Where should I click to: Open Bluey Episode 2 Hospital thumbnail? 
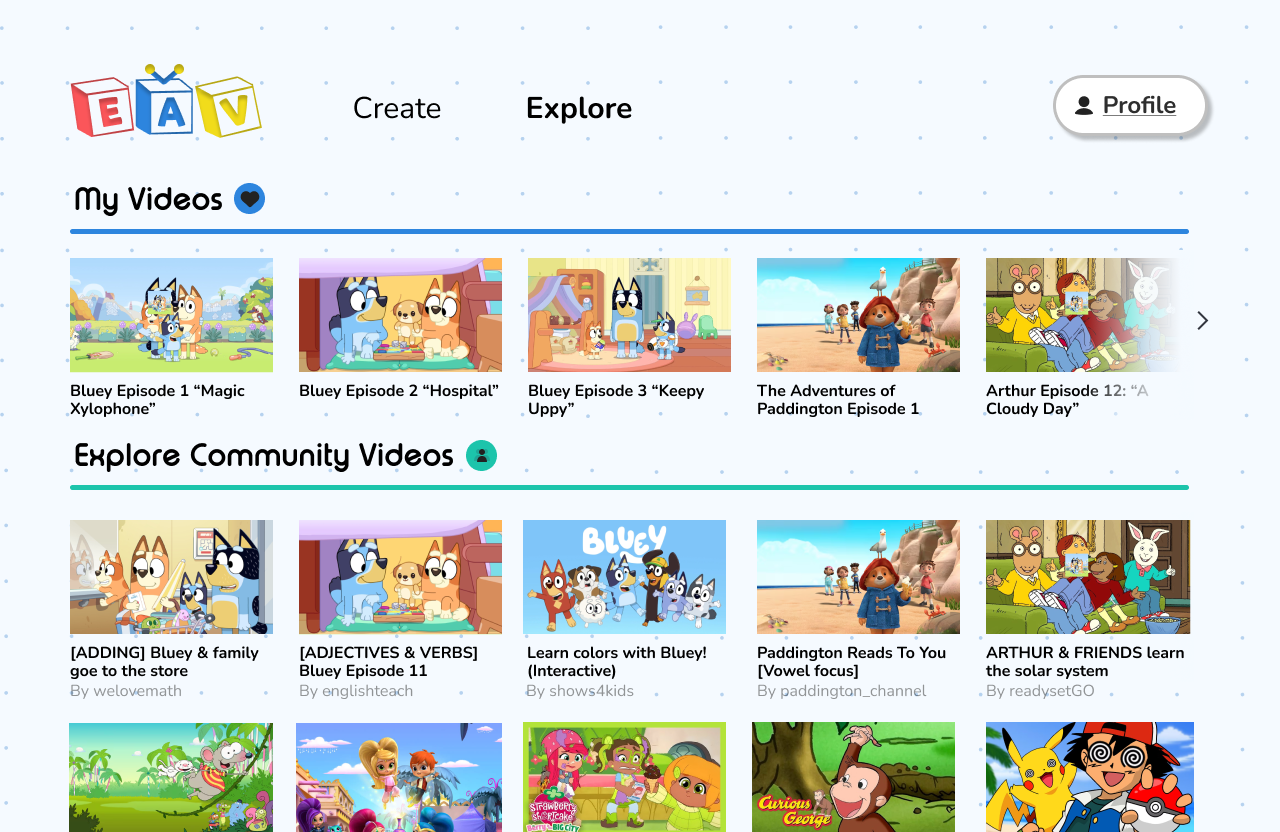tap(400, 315)
